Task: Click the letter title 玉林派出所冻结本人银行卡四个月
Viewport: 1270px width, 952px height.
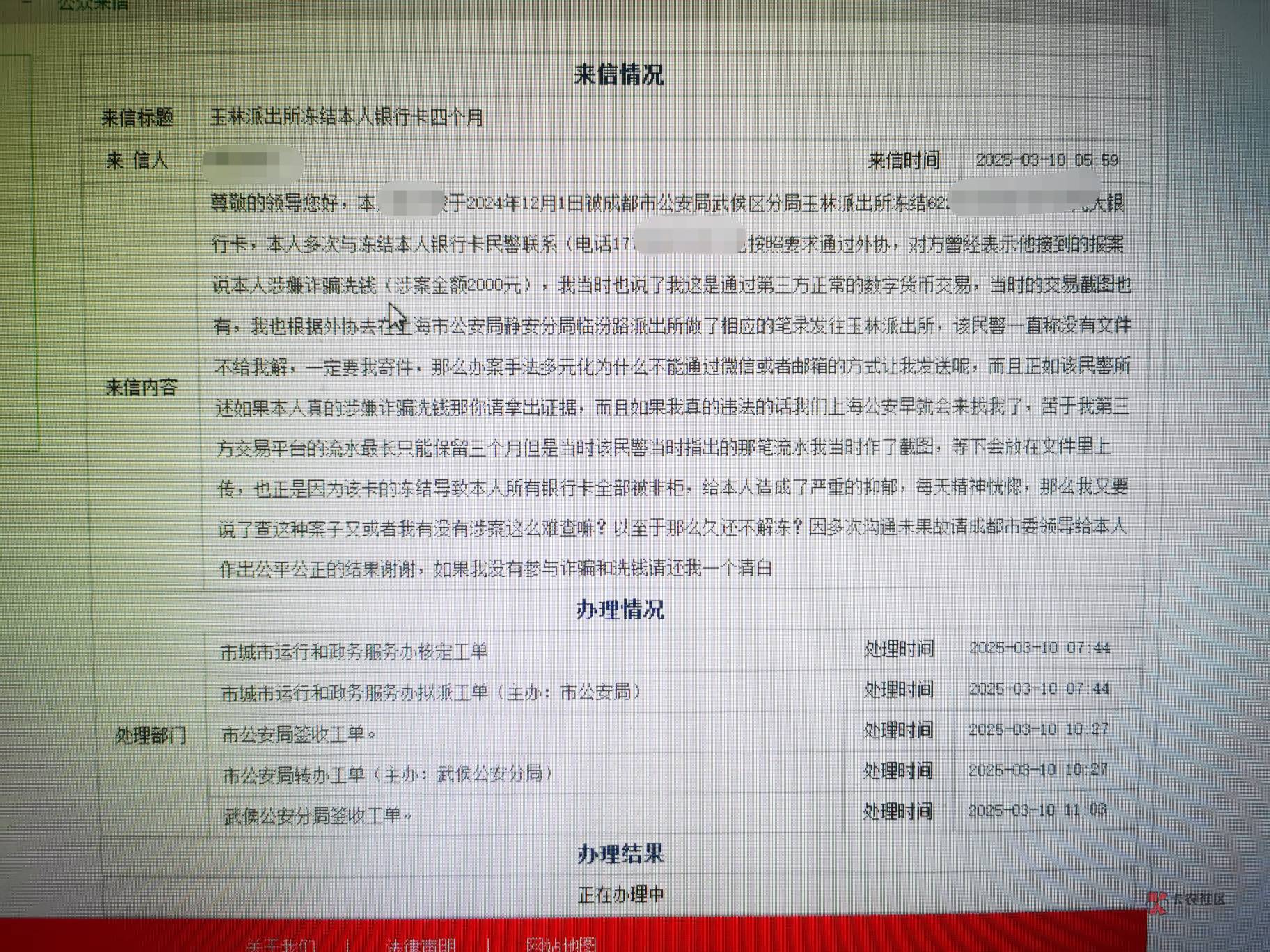Action: (x=347, y=117)
